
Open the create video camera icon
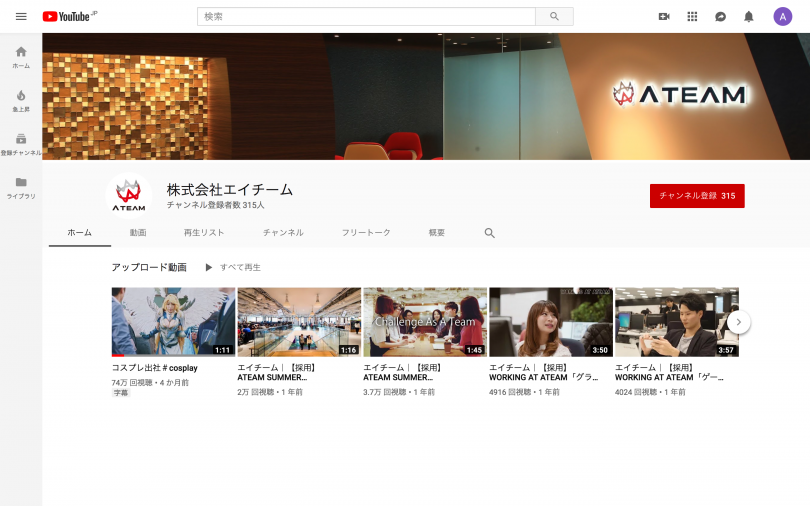point(664,17)
